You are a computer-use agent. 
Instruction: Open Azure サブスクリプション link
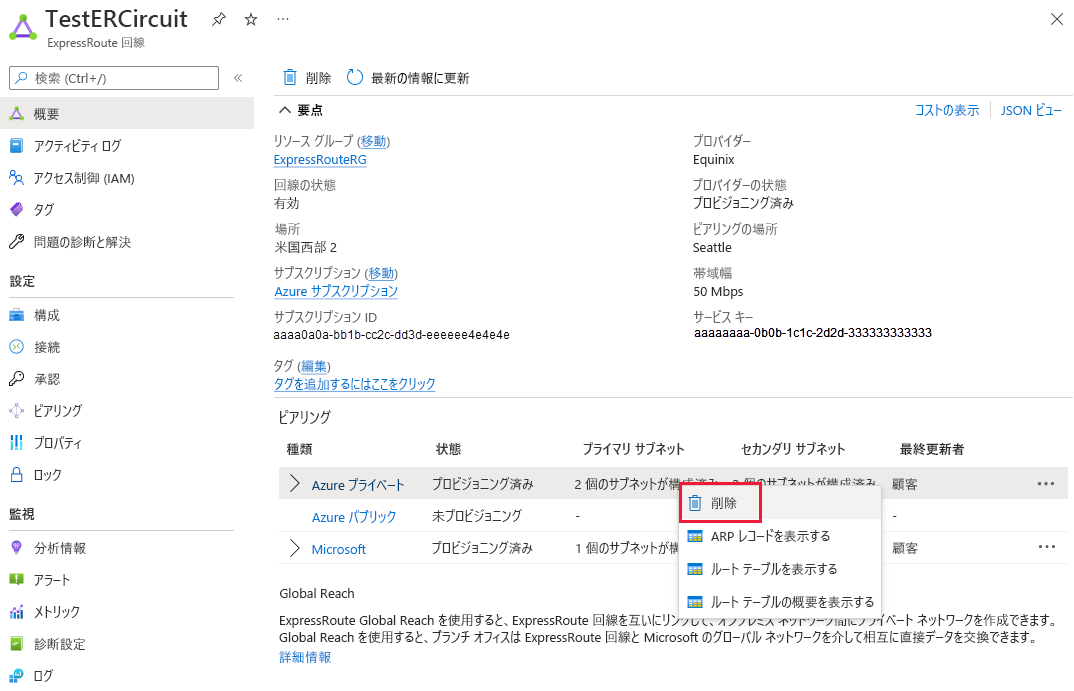click(336, 291)
